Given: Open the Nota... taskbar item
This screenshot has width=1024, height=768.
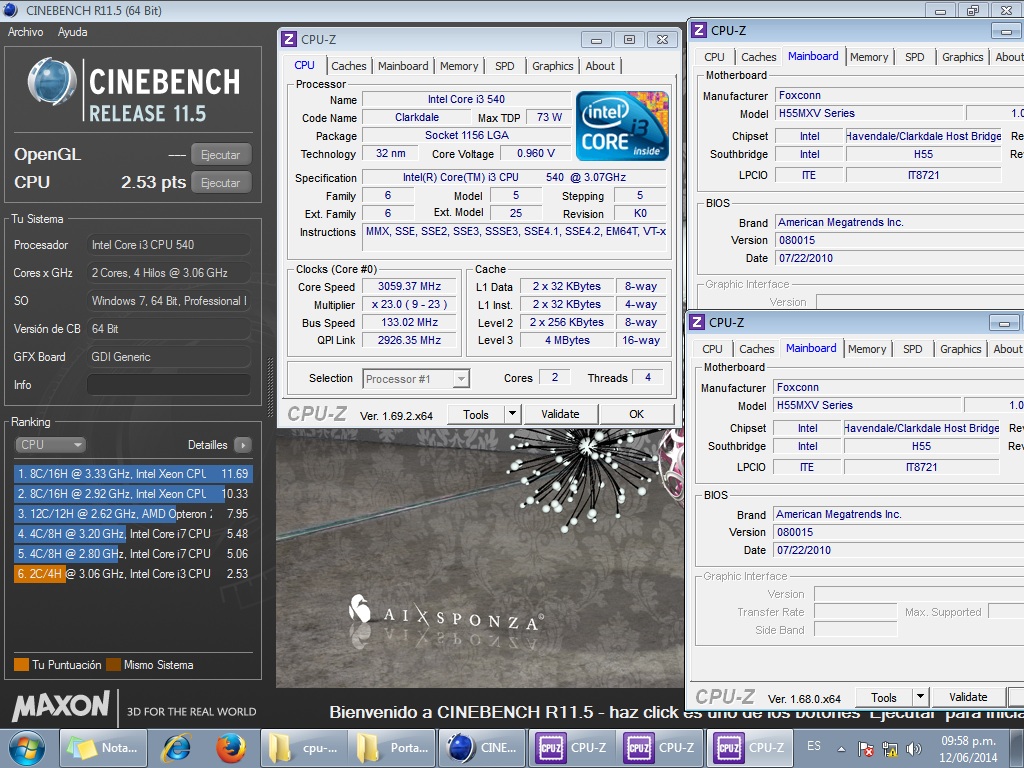Looking at the screenshot, I should click(x=104, y=748).
